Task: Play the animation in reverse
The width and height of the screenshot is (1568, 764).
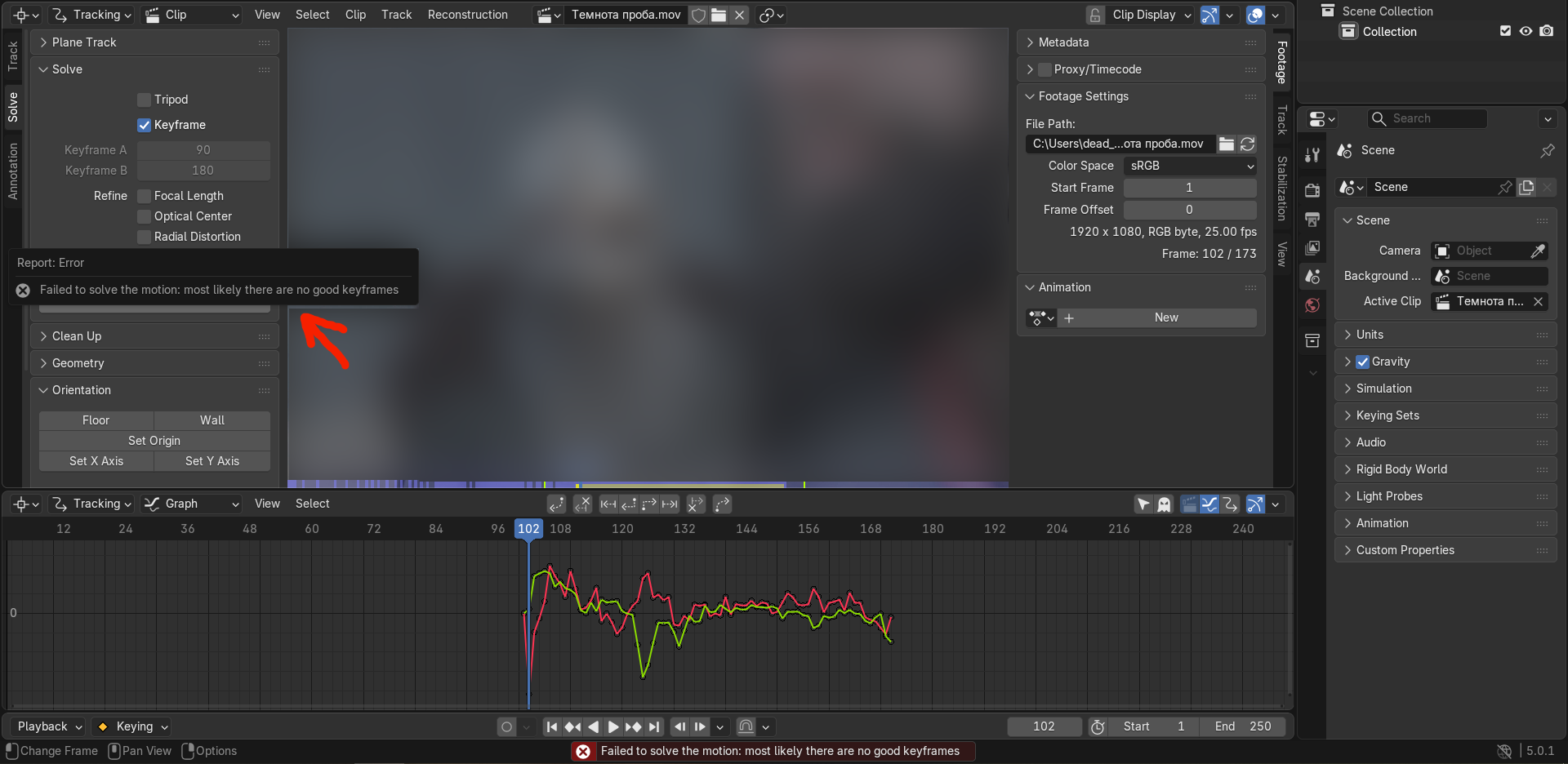Action: pos(593,726)
